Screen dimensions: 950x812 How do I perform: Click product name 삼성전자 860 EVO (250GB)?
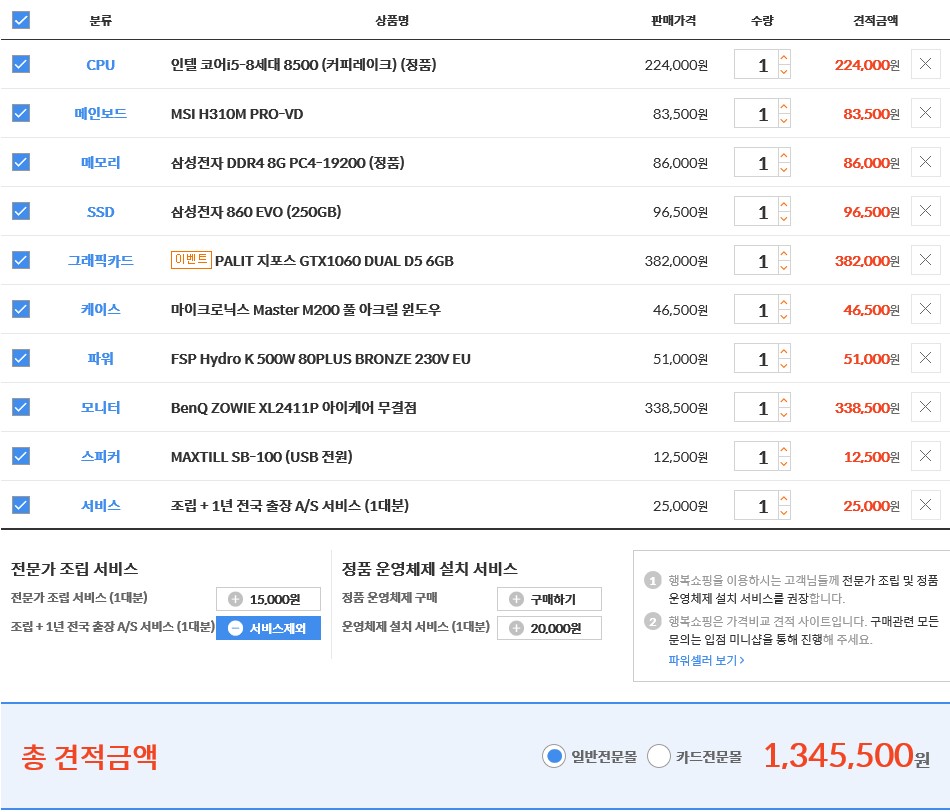tap(256, 212)
